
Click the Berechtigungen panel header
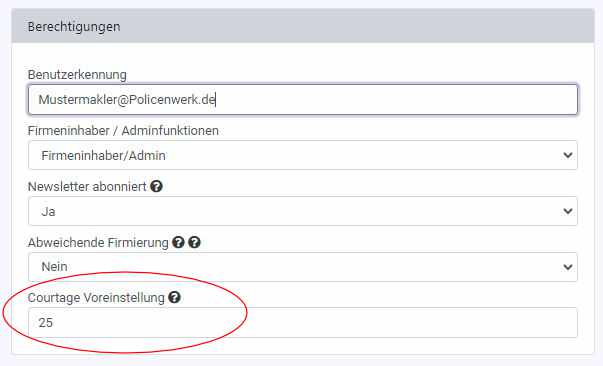tap(303, 26)
